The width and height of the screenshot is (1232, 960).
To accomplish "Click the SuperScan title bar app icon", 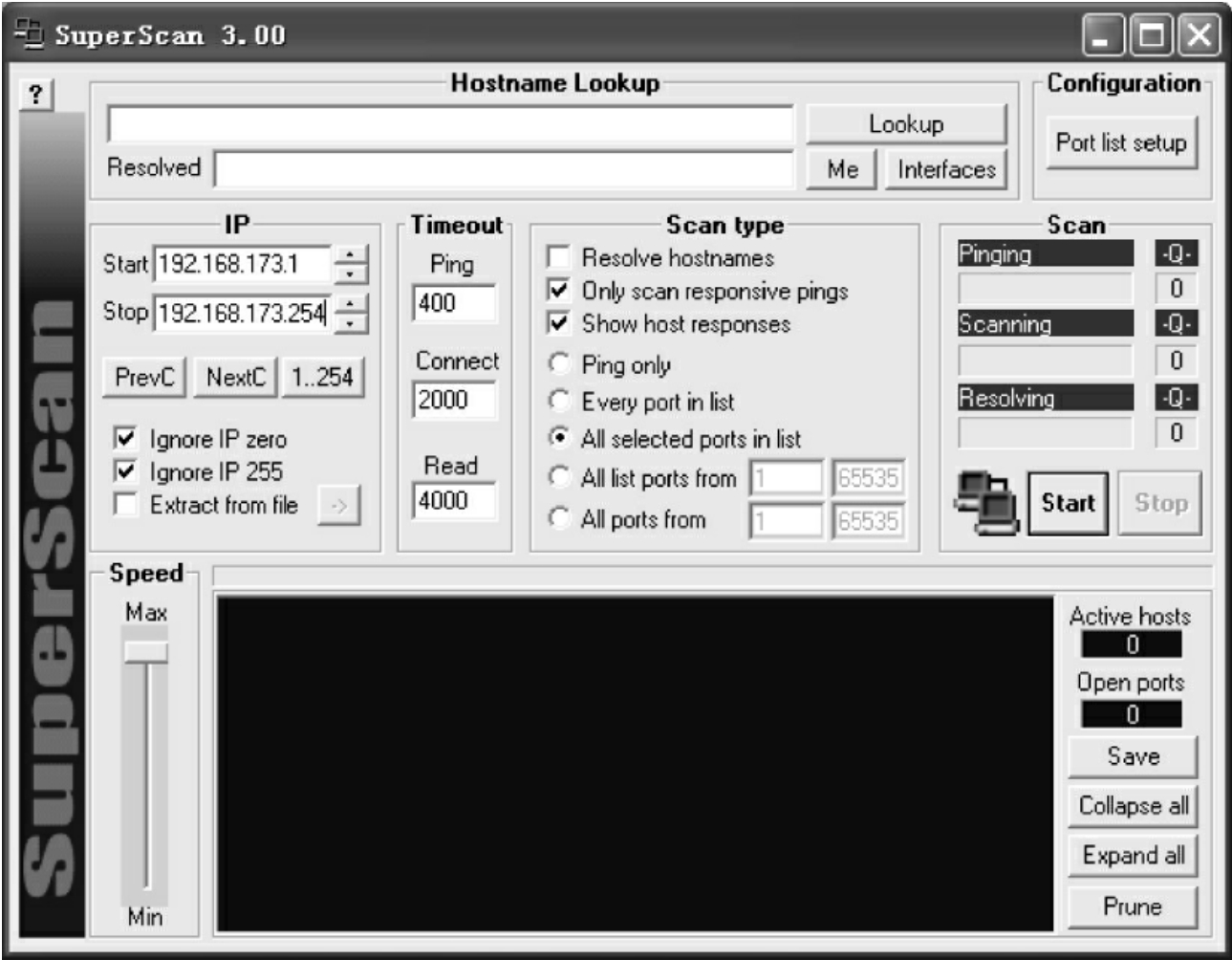I will [30, 35].
